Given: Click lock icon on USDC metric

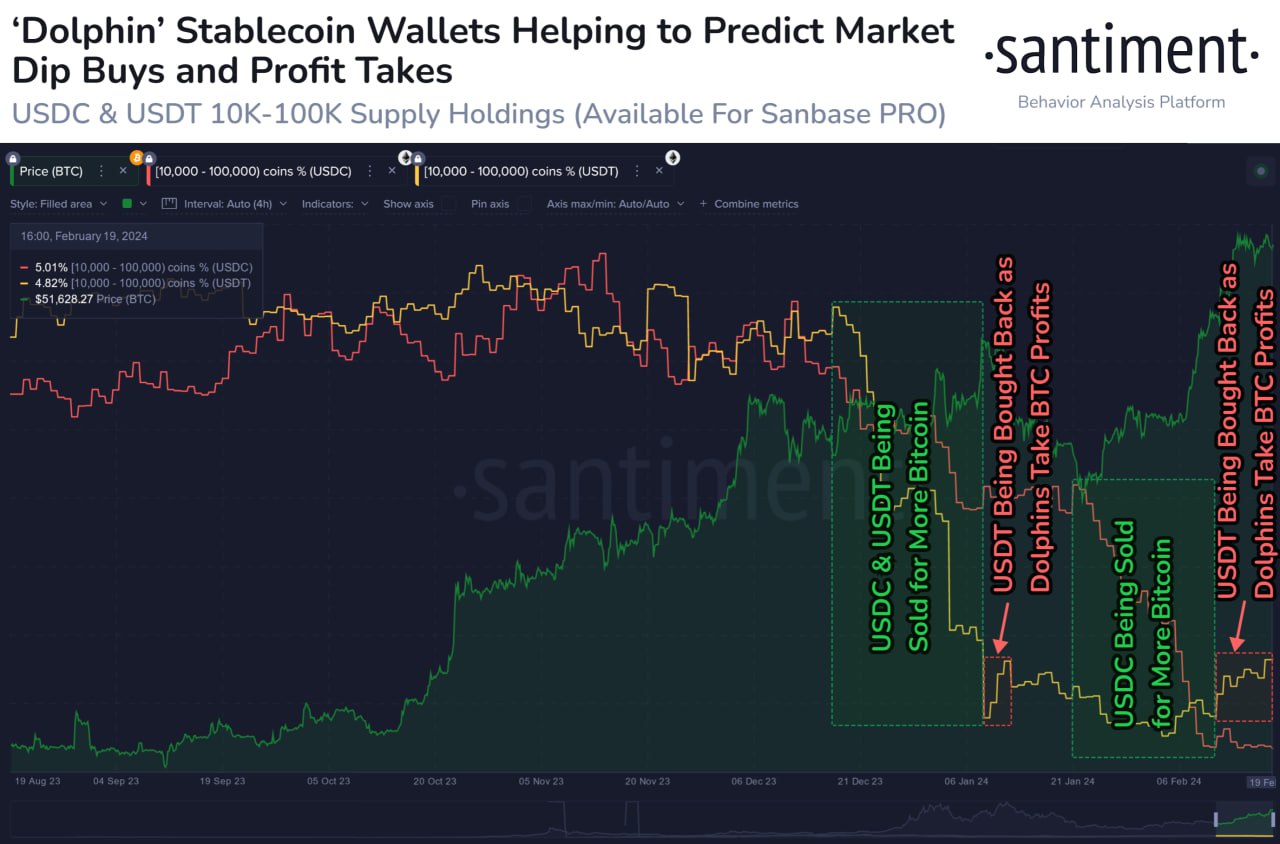Looking at the screenshot, I should pos(149,158).
